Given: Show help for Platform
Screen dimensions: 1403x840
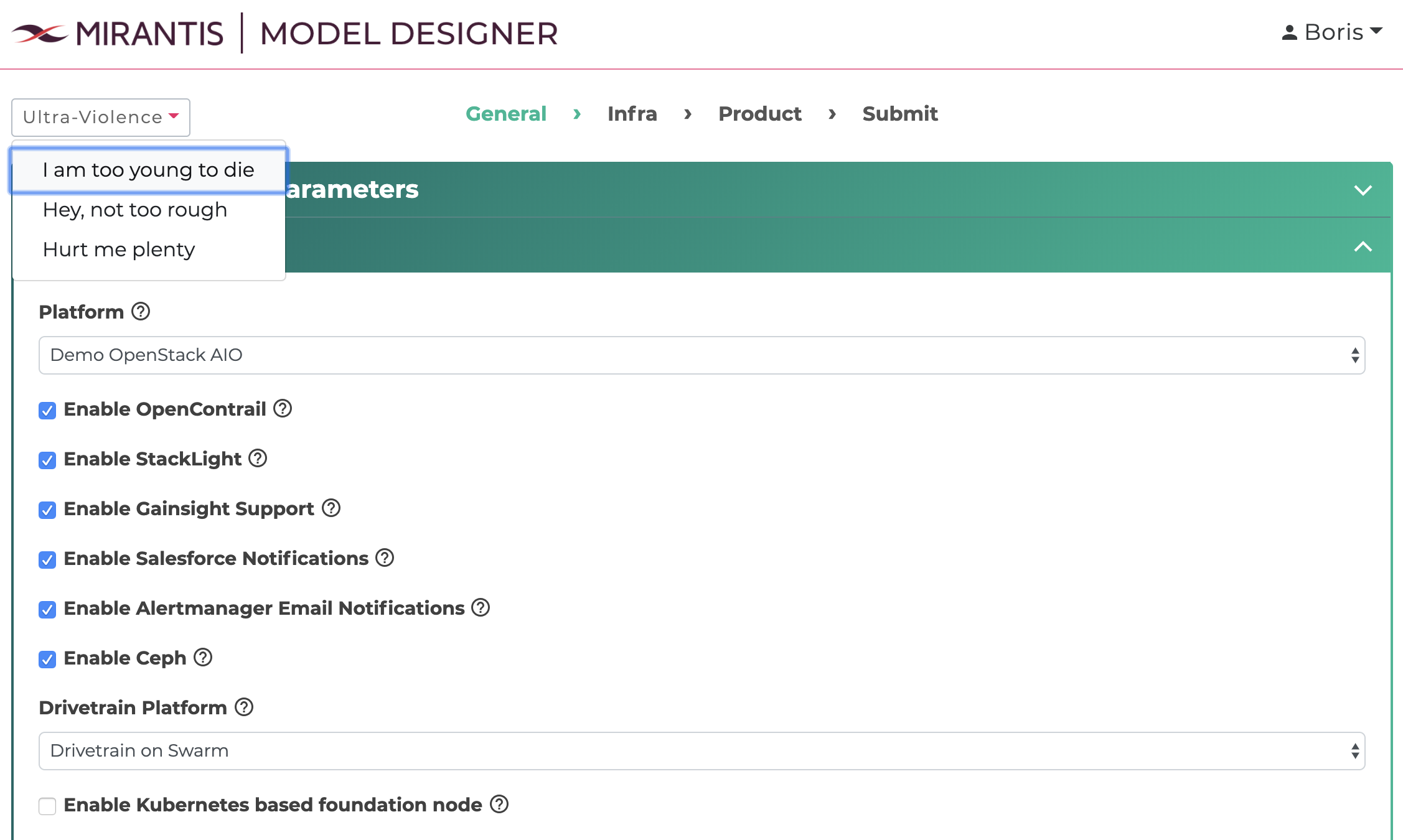Looking at the screenshot, I should [141, 311].
